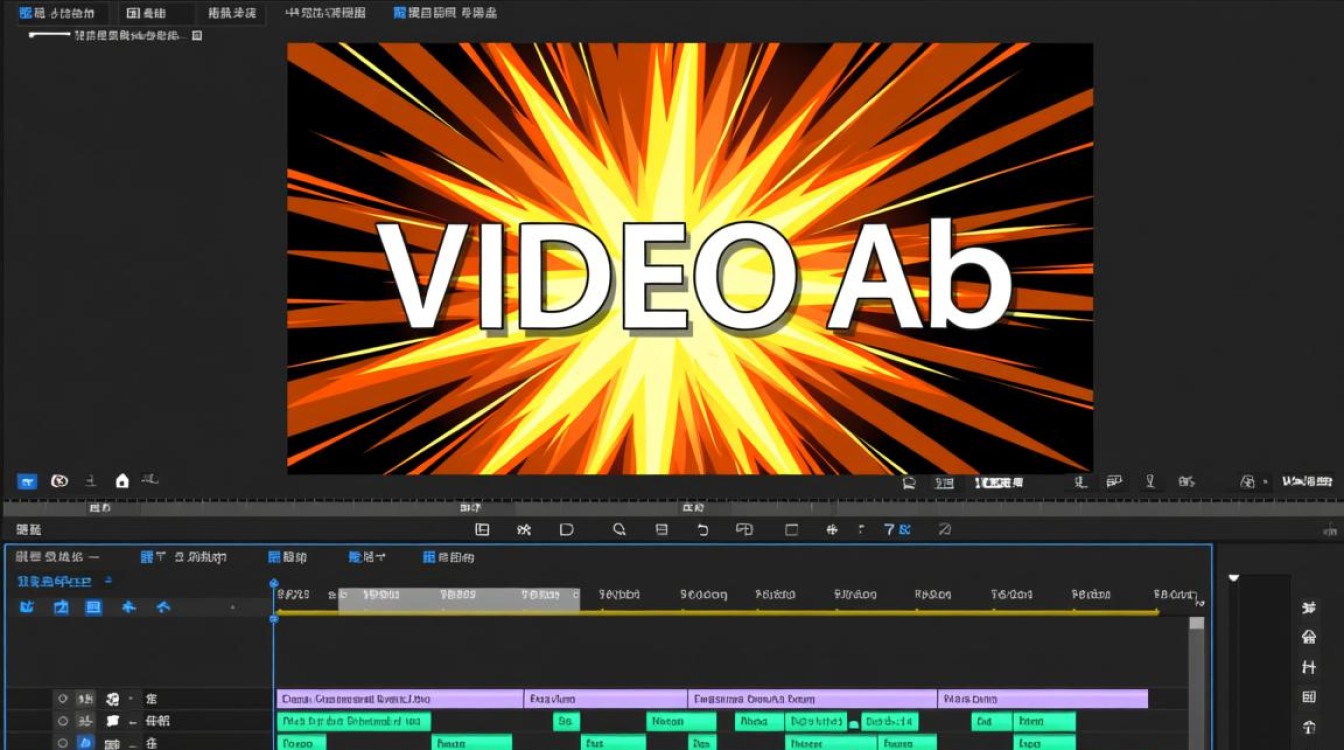1344x750 pixels.
Task: Select the blue highlighted icon below the preview's left corner
Action: [x=28, y=481]
